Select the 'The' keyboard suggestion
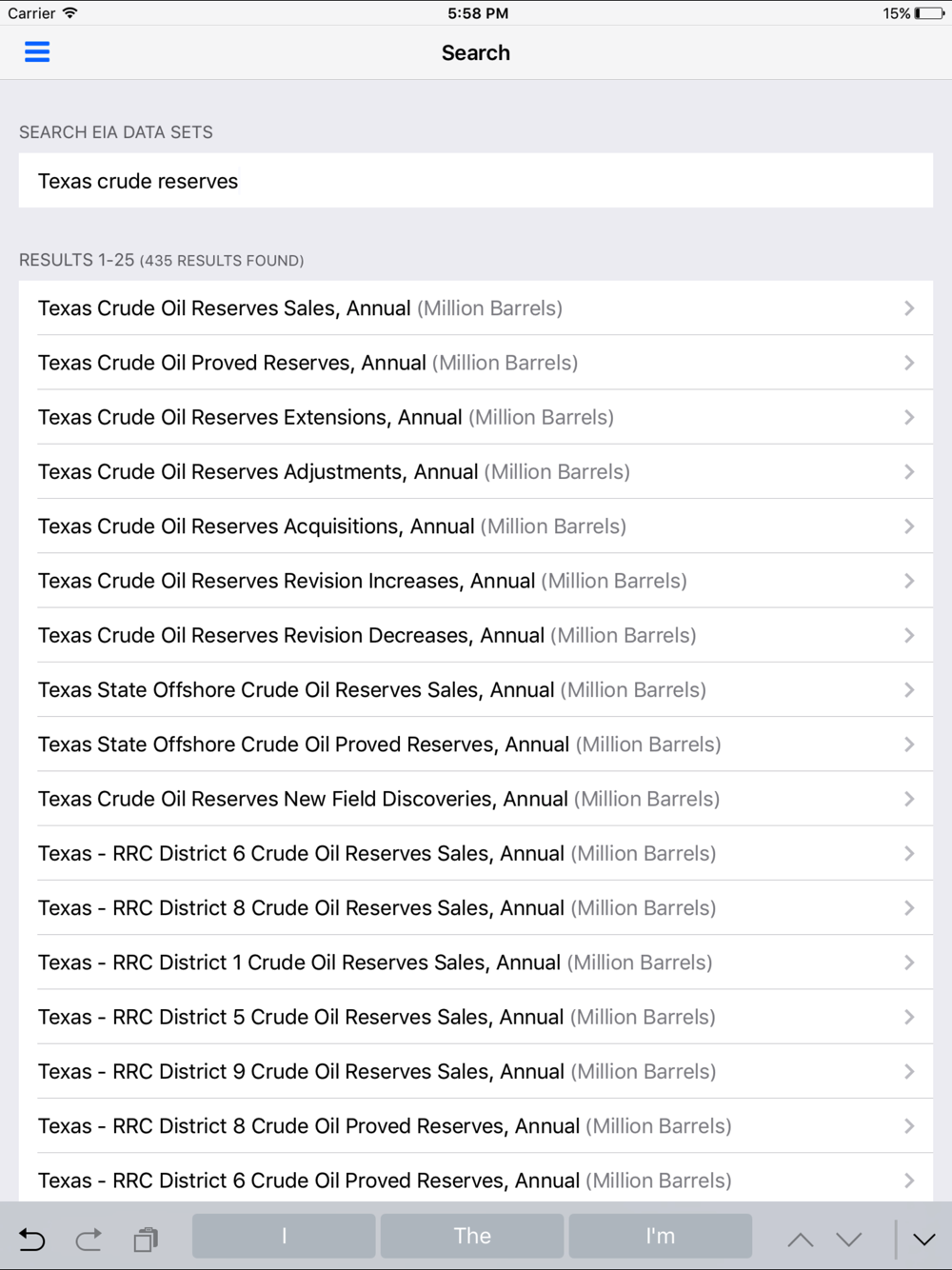This screenshot has height=1270, width=952. pos(472,1236)
